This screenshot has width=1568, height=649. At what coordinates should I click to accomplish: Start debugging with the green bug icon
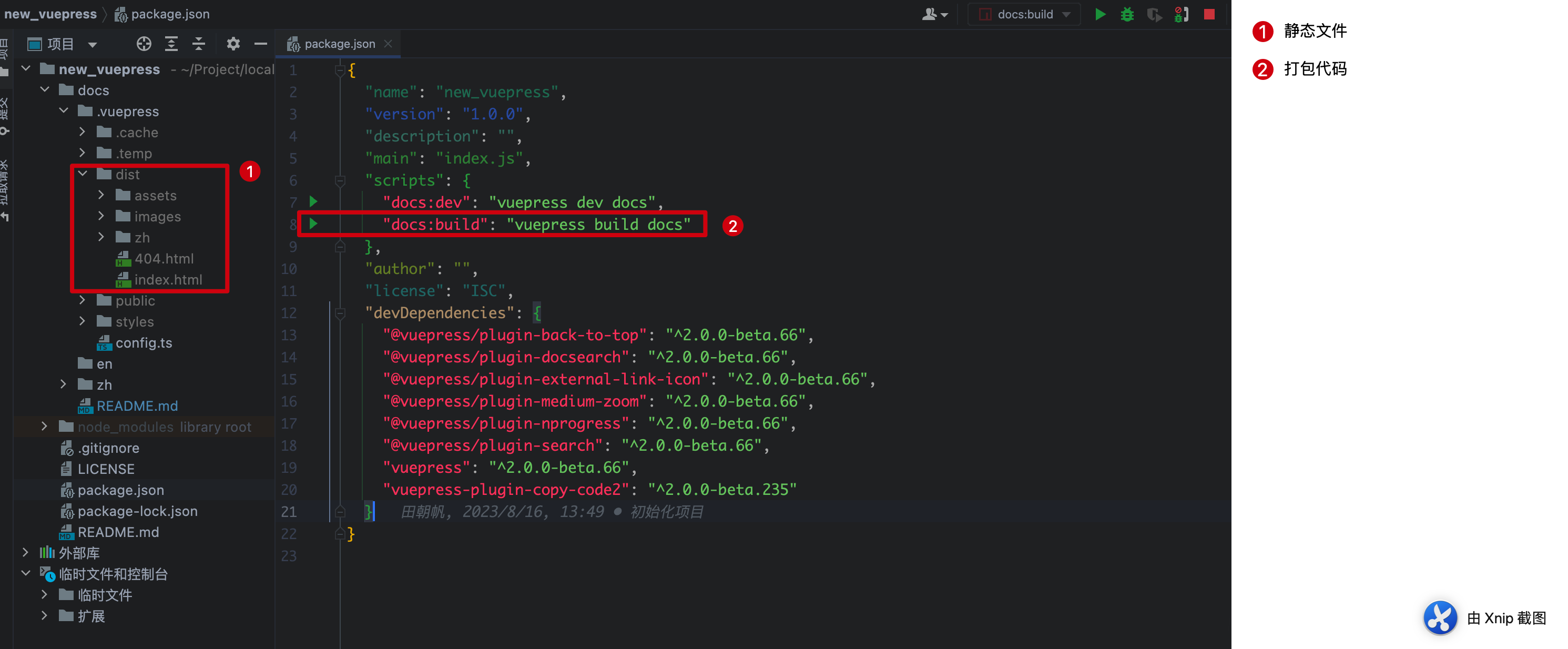[x=1127, y=14]
